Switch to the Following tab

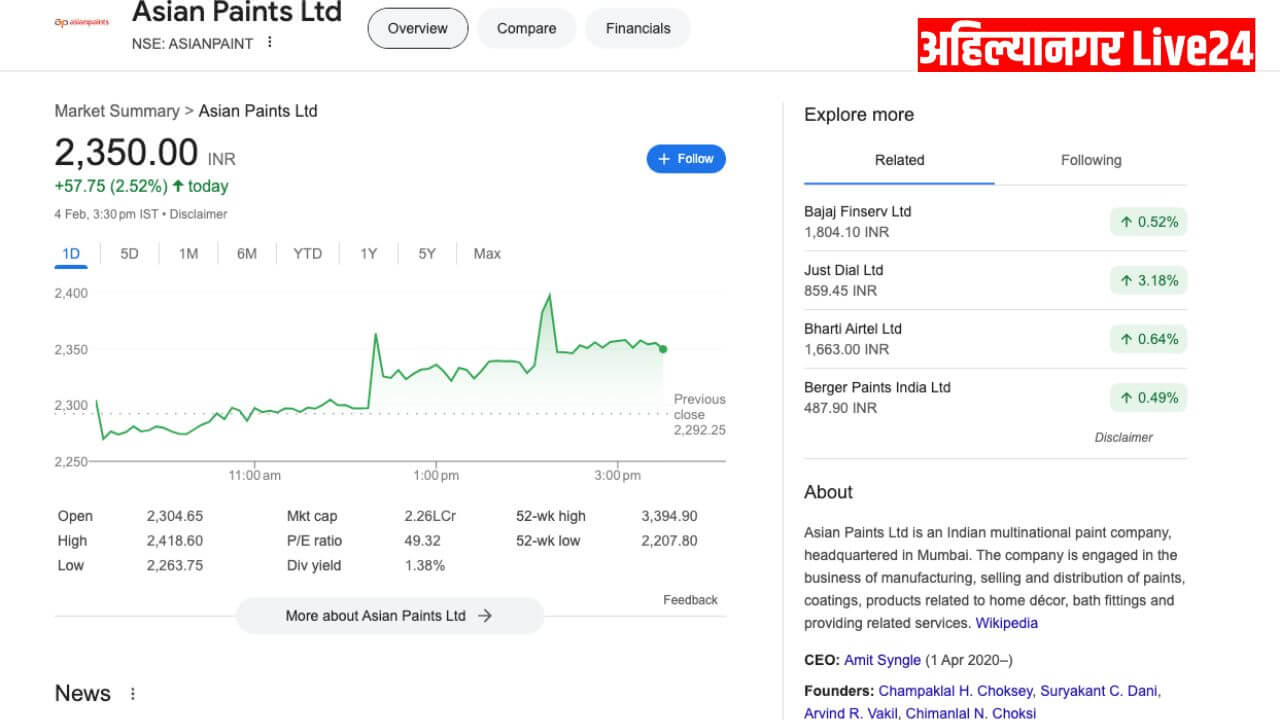click(1091, 160)
